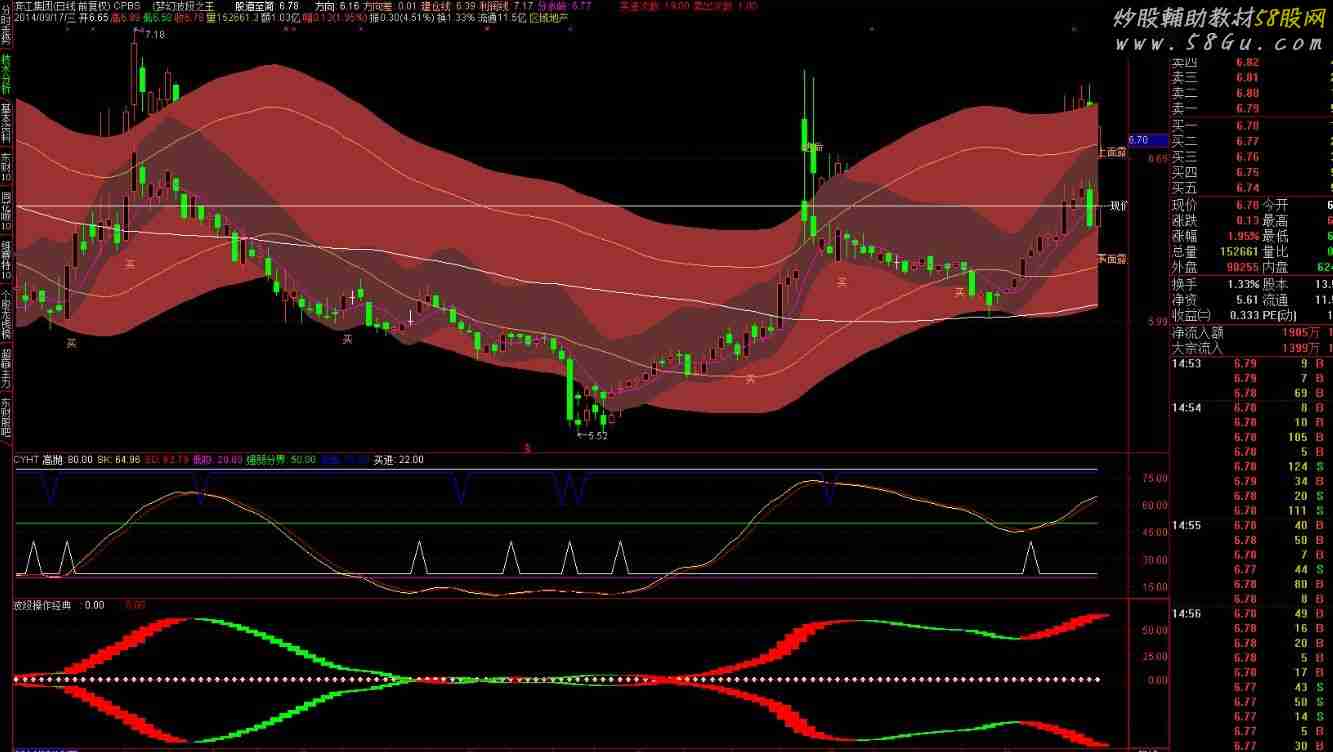This screenshot has width=1333, height=752.
Task: Click the 现价 6.78 quote field
Action: click(1216, 205)
